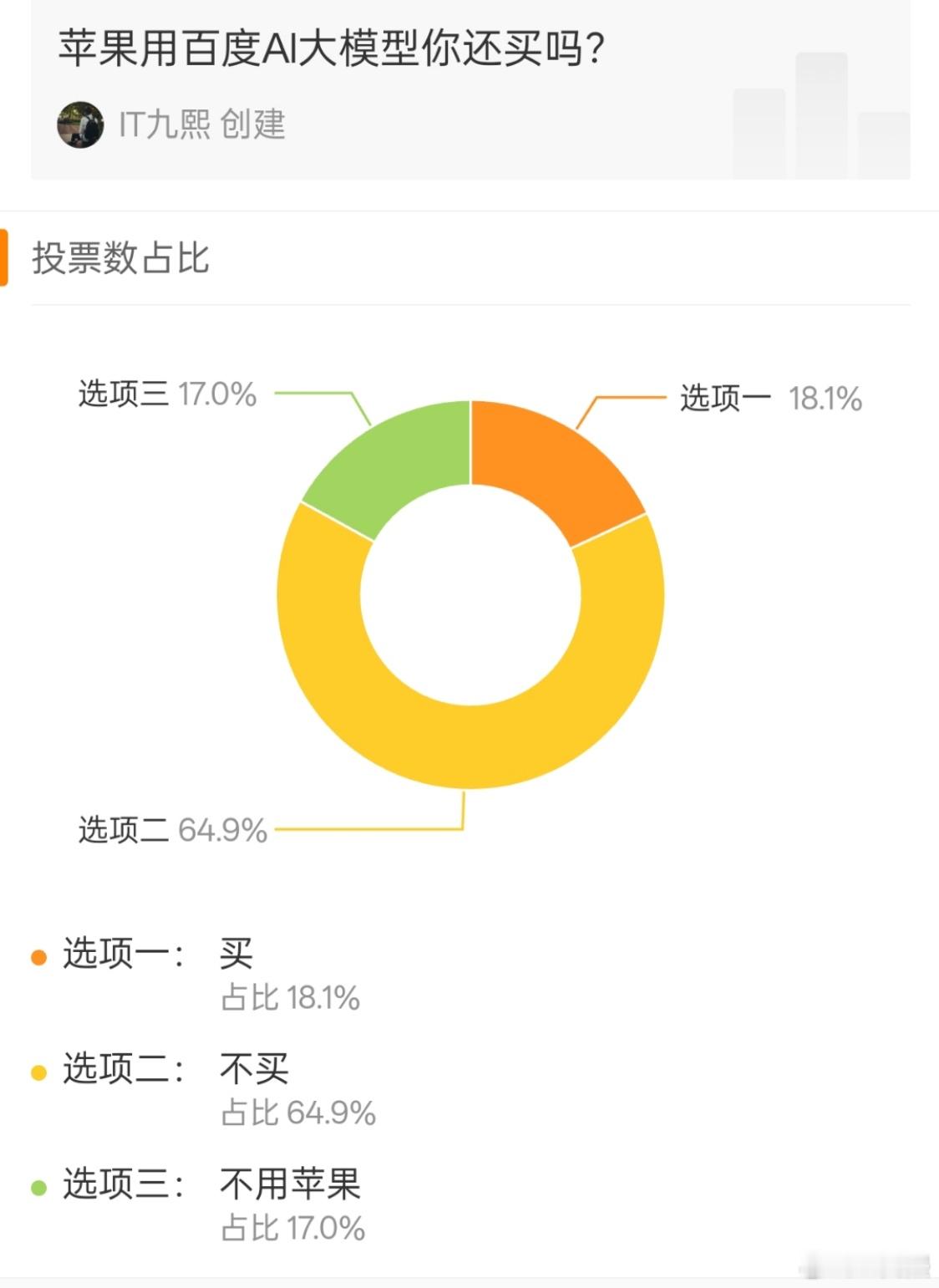Select the 不买 option in the legend
Screen dimensions: 939x1288
coord(254,1068)
